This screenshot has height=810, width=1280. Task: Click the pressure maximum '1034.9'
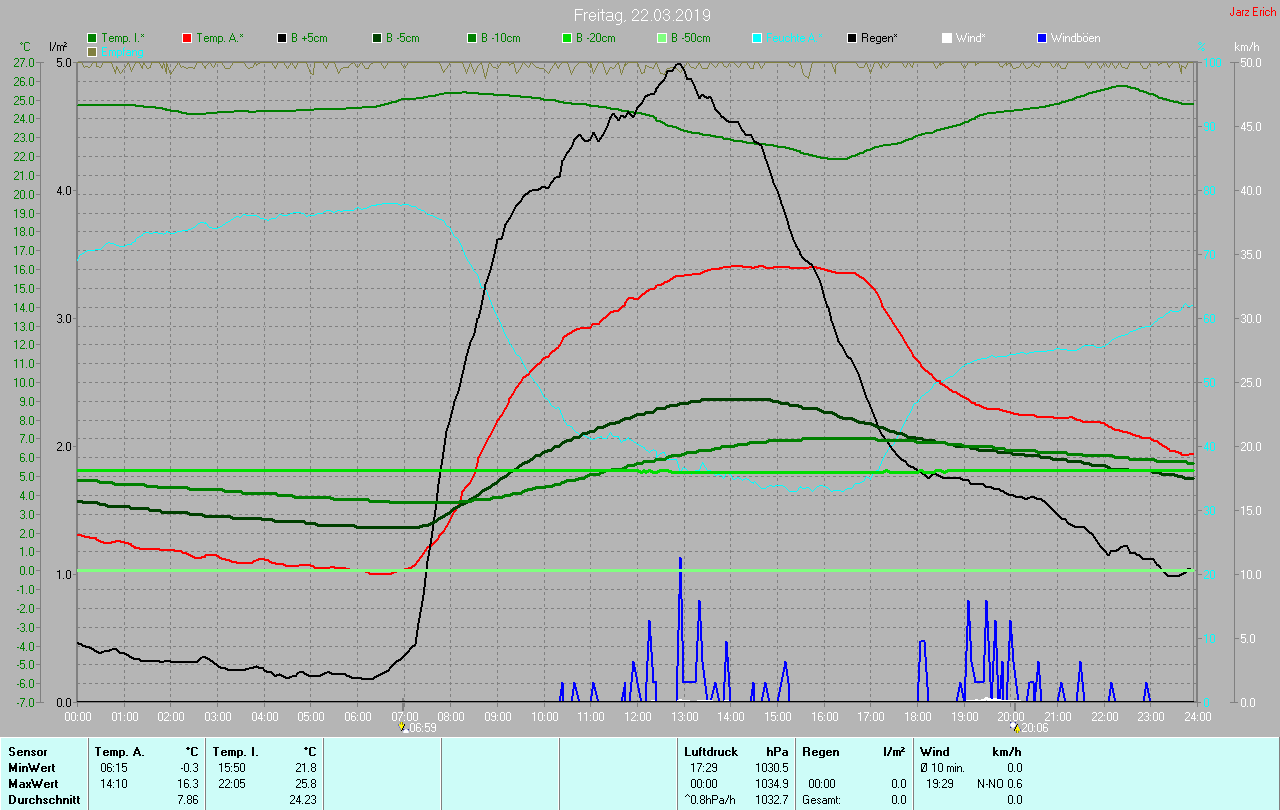[772, 784]
